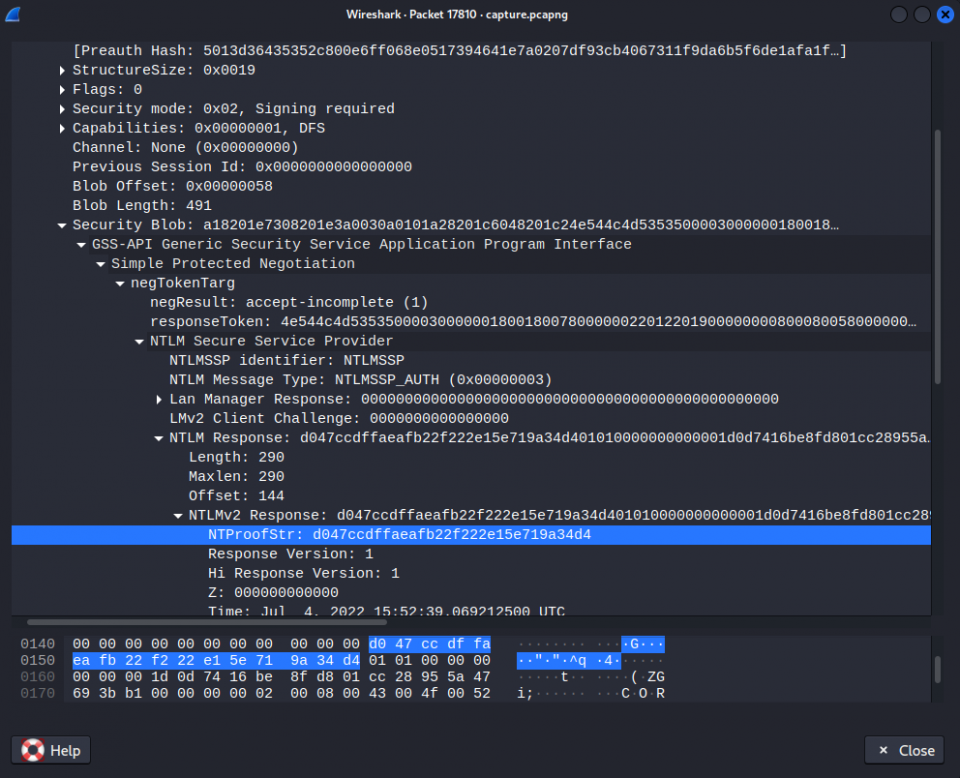Click the packet details horizontal scrollbar
Viewport: 960px width, 778px height.
pos(207,622)
